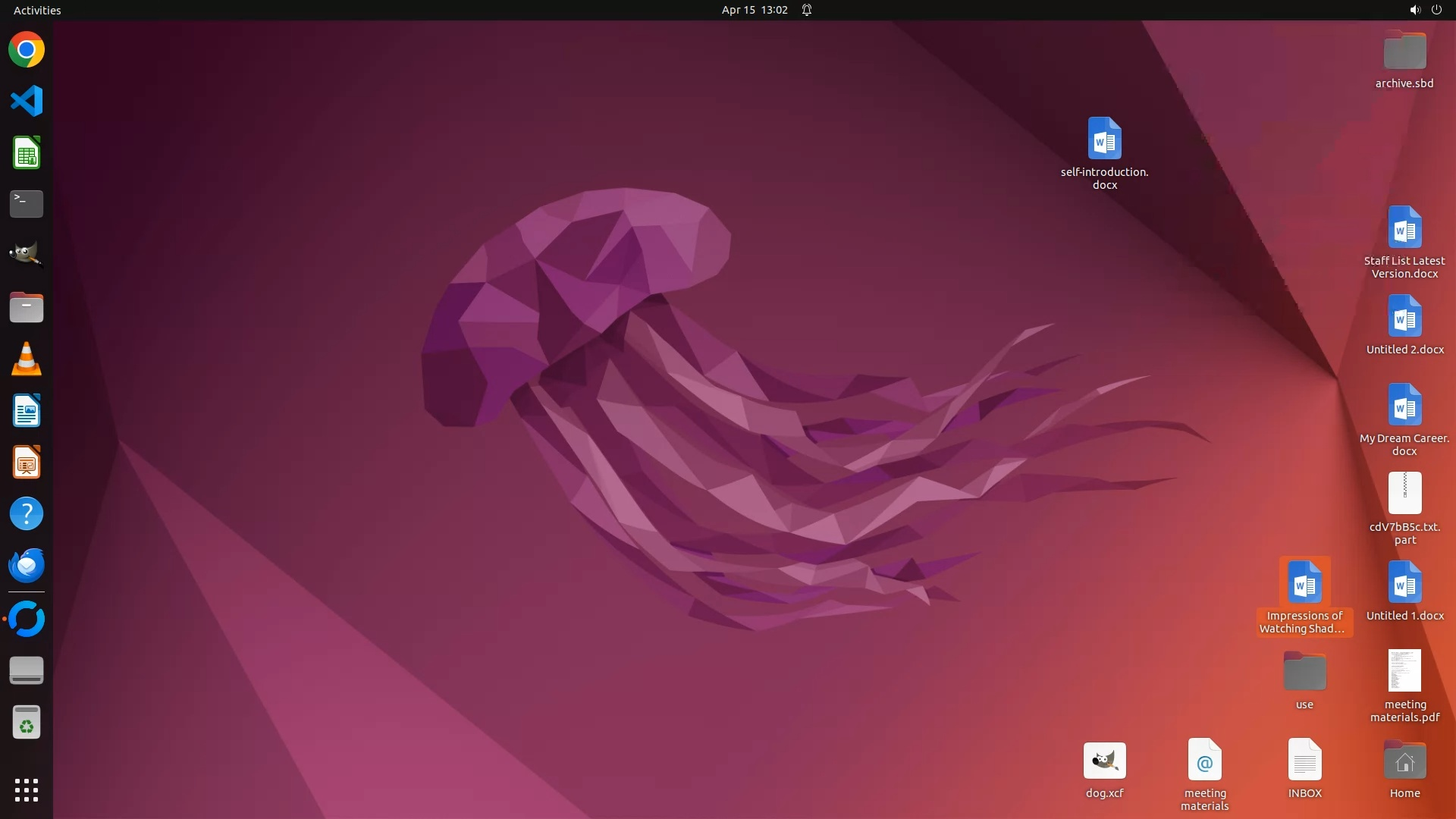
Task: Open the Trash in the dock
Action: [27, 723]
